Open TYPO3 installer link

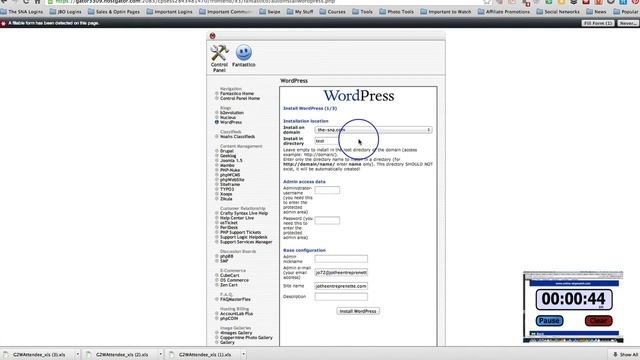[x=227, y=189]
